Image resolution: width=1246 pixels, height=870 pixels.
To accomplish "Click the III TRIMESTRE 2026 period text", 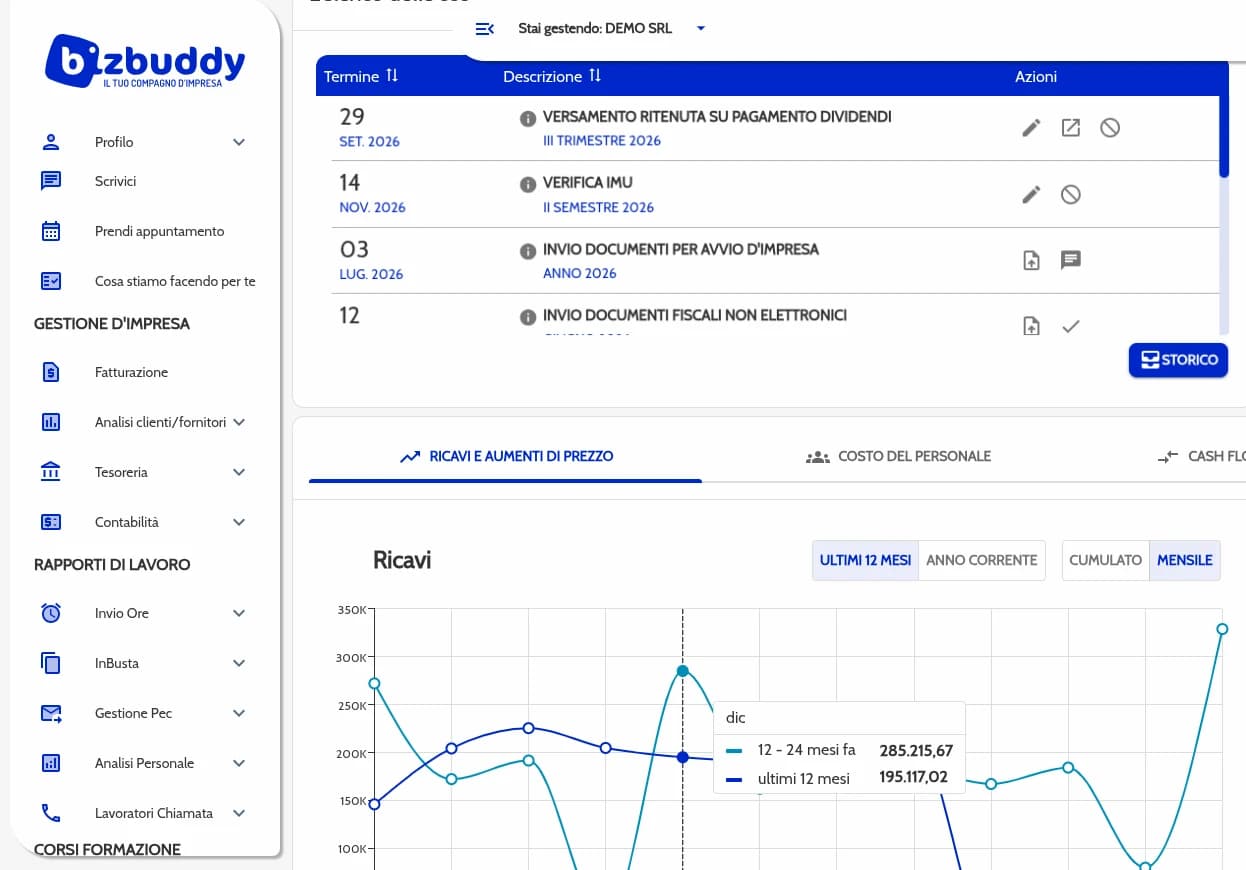I will pyautogui.click(x=602, y=141).
